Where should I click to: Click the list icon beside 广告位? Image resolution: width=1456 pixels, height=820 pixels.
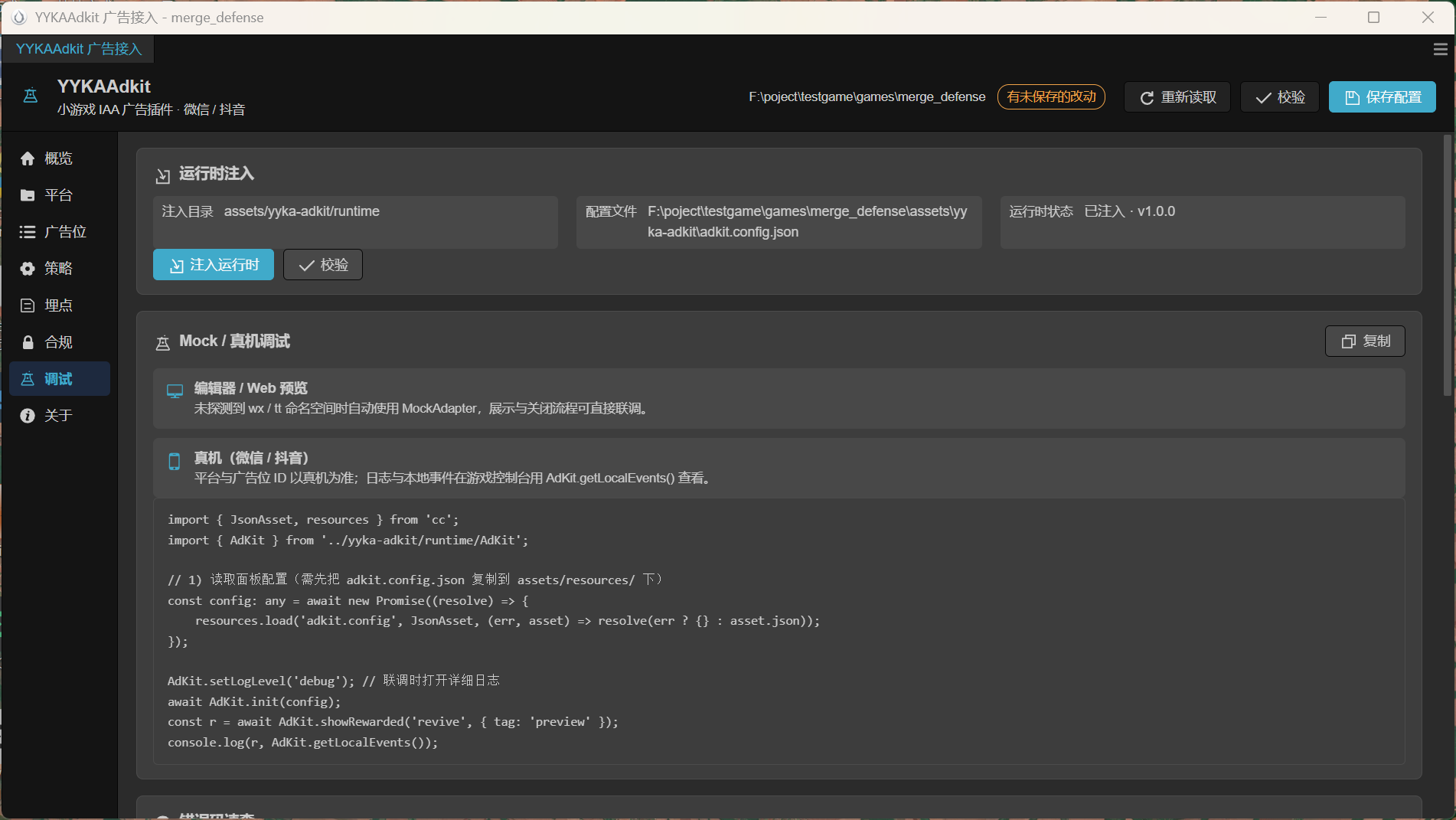[28, 232]
